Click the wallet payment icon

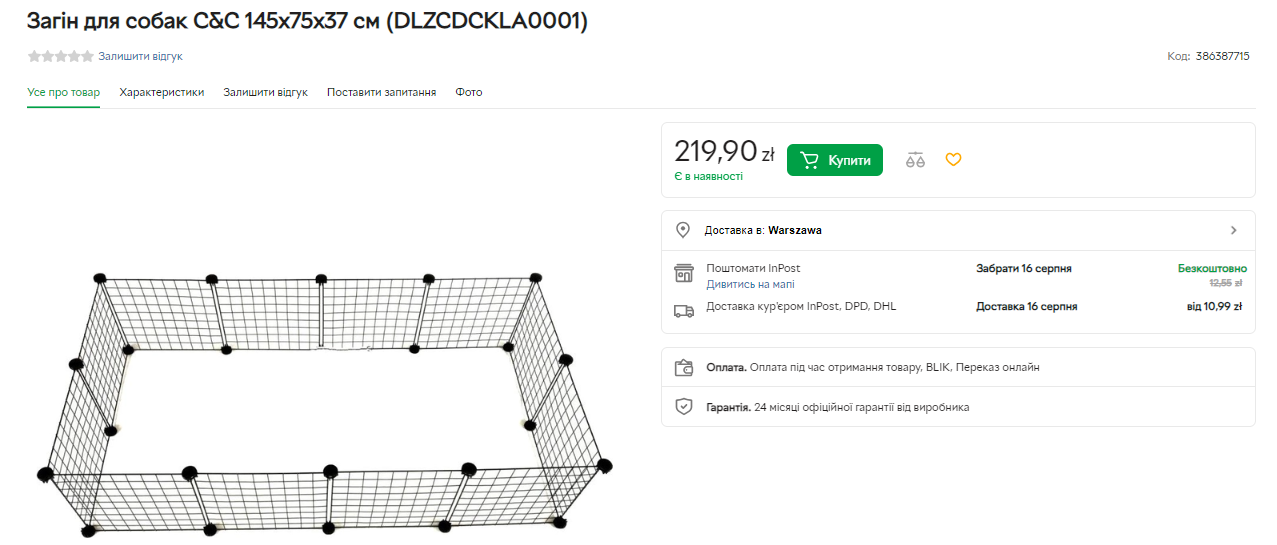pyautogui.click(x=684, y=367)
